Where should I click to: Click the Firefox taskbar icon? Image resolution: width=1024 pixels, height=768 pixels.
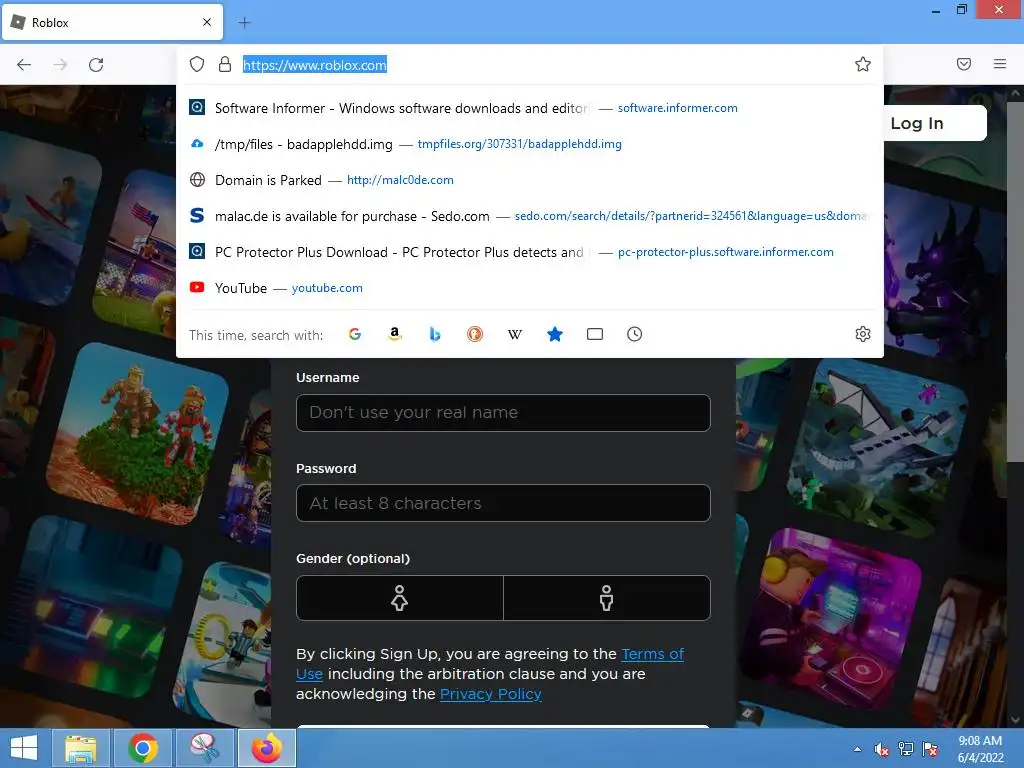266,748
